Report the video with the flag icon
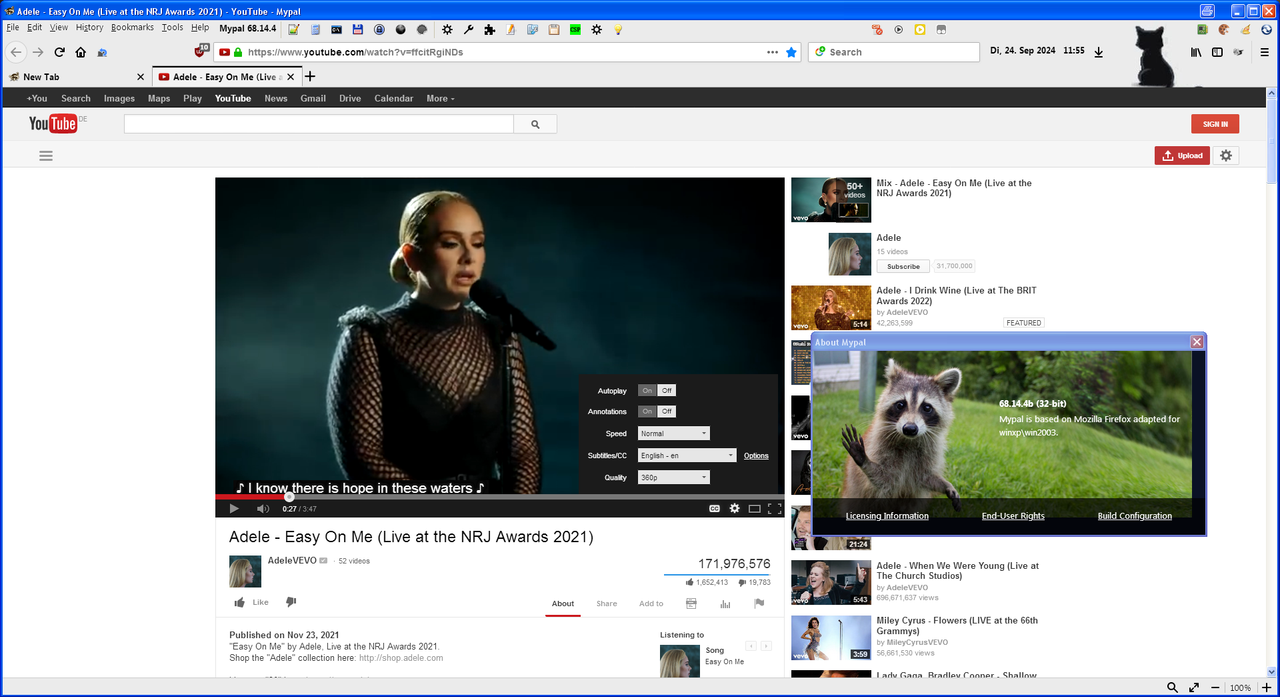 pyautogui.click(x=759, y=603)
